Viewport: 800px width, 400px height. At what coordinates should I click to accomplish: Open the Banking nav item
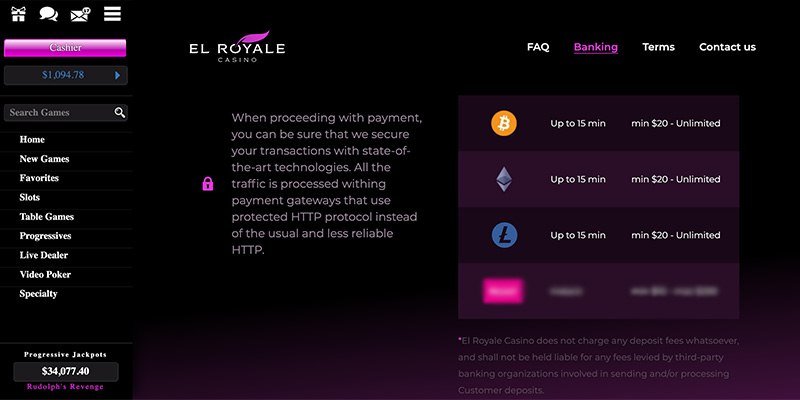(595, 47)
